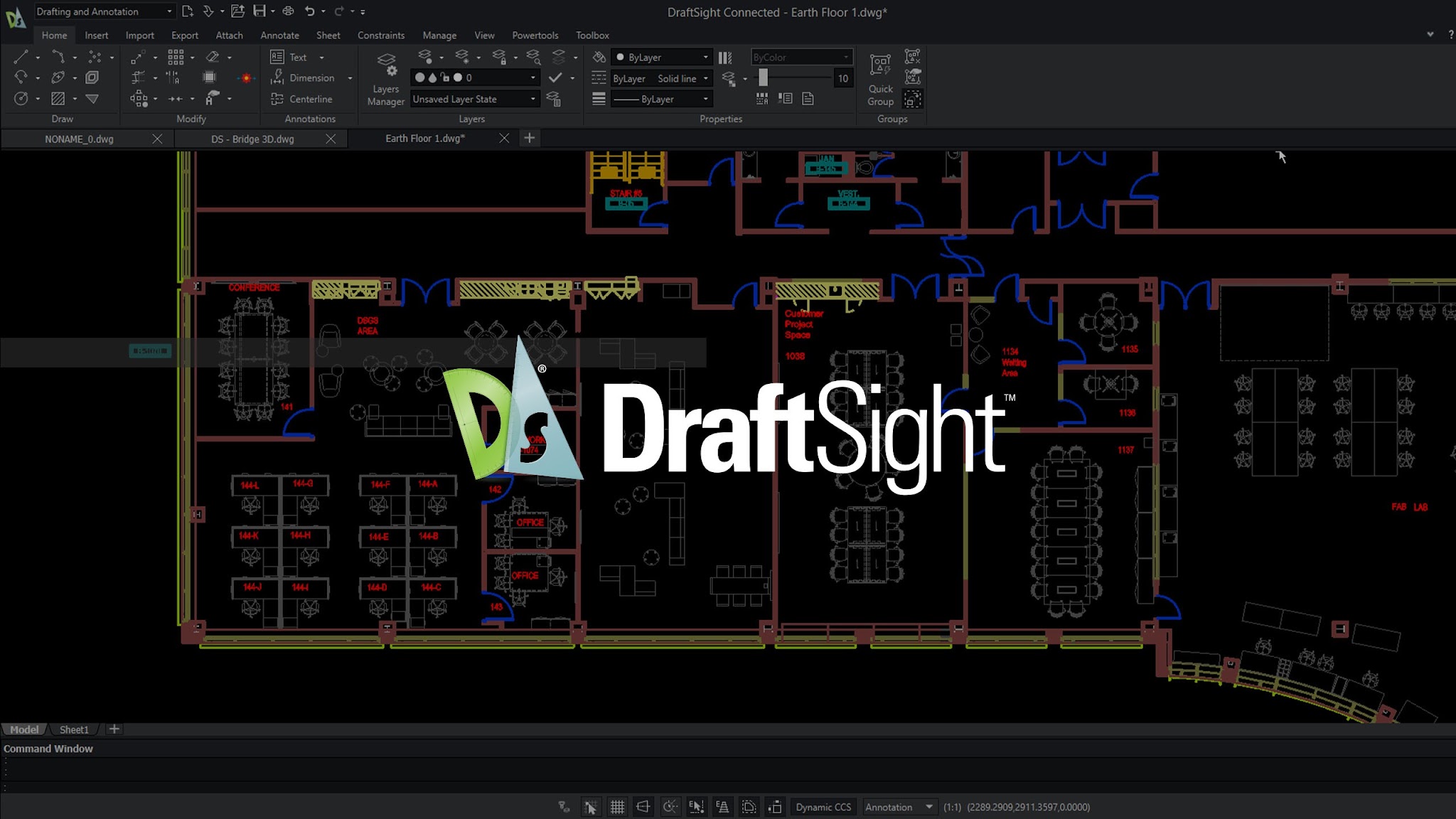
Task: Click the Model layout tab
Action: pos(24,729)
